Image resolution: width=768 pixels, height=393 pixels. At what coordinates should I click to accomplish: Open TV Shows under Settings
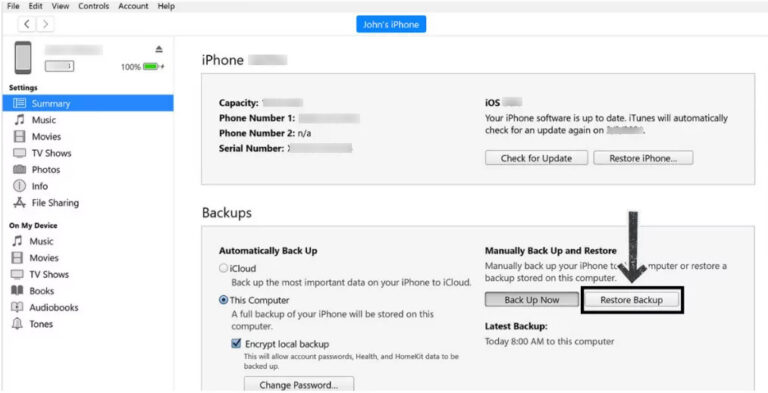point(51,153)
